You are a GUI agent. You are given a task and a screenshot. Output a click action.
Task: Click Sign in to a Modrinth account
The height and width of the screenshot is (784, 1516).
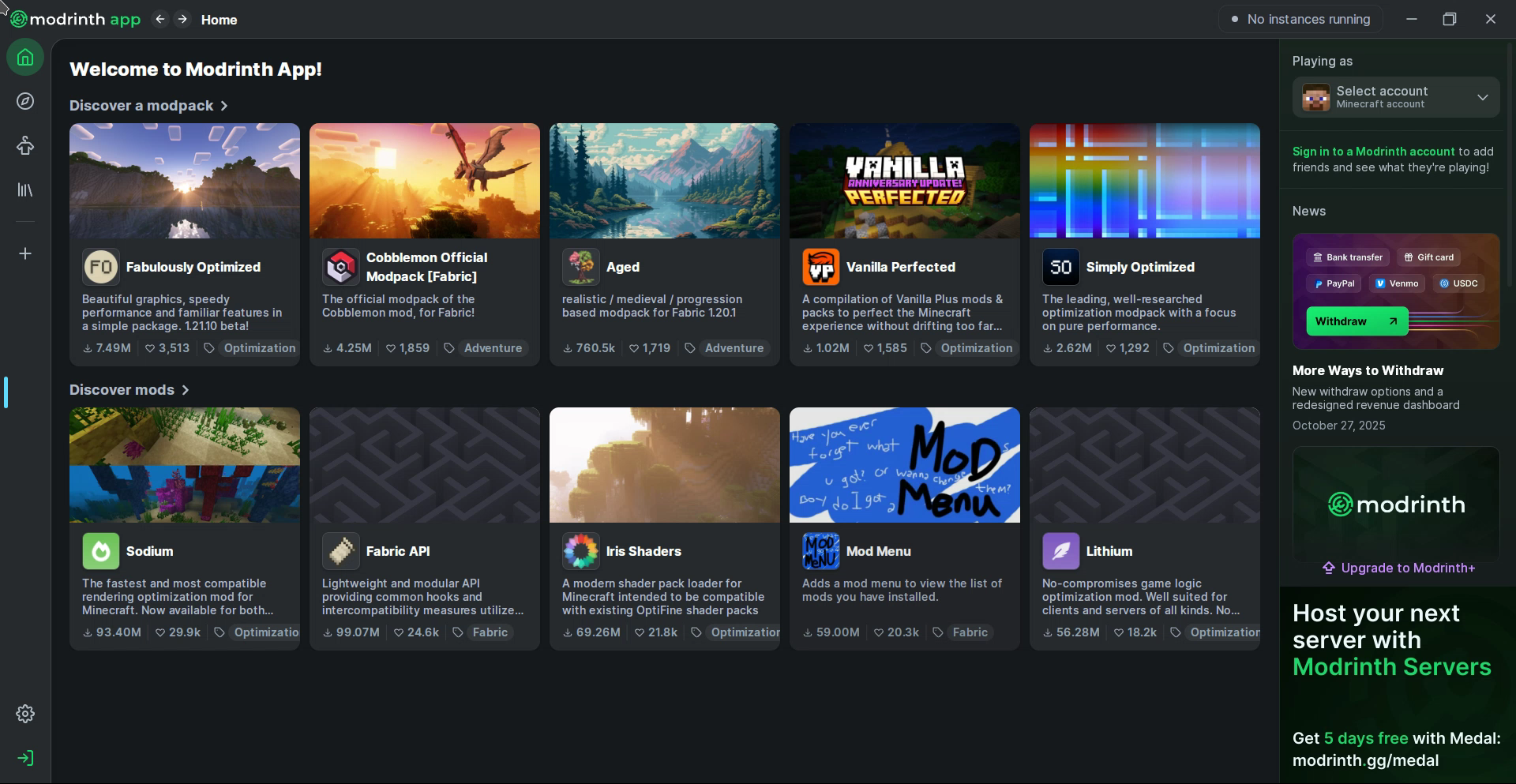pyautogui.click(x=1373, y=152)
